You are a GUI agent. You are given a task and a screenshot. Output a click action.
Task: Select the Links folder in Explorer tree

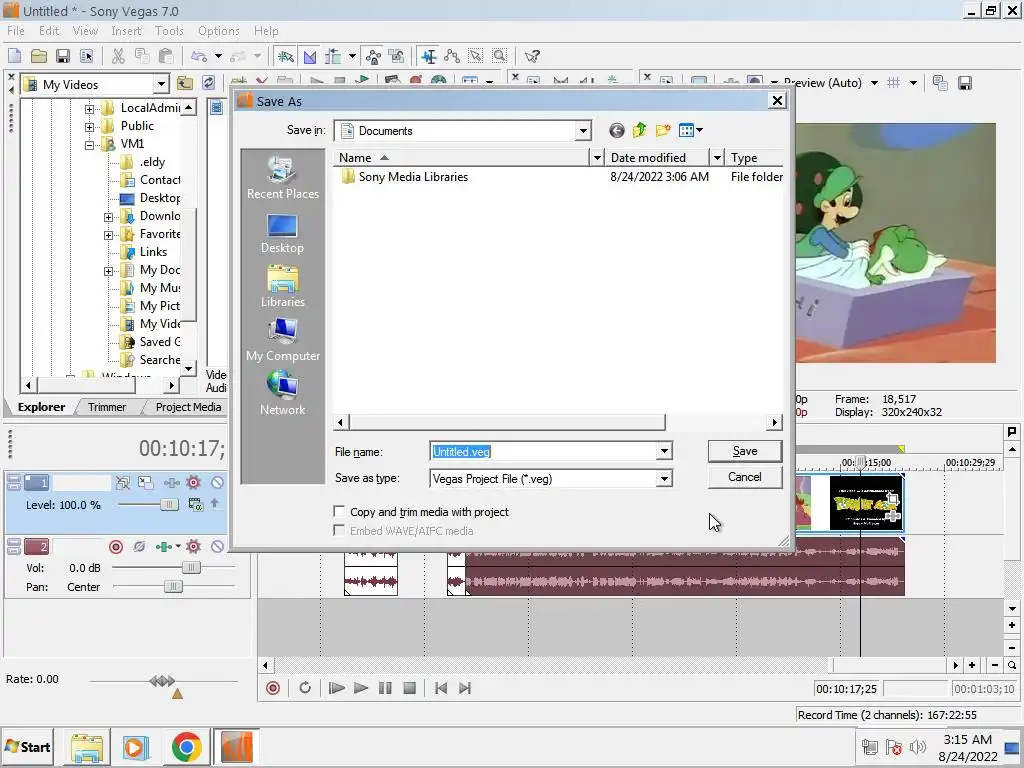[x=153, y=251]
